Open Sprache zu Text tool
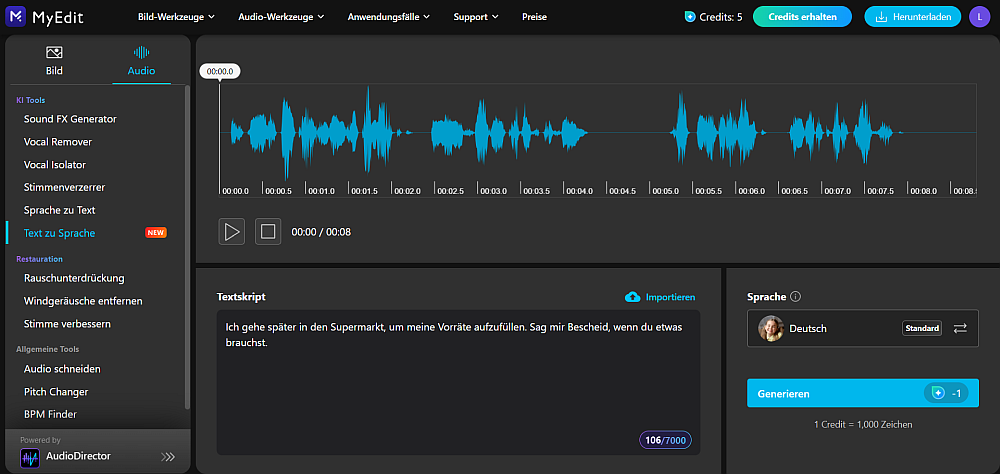1000x474 pixels. [x=60, y=210]
